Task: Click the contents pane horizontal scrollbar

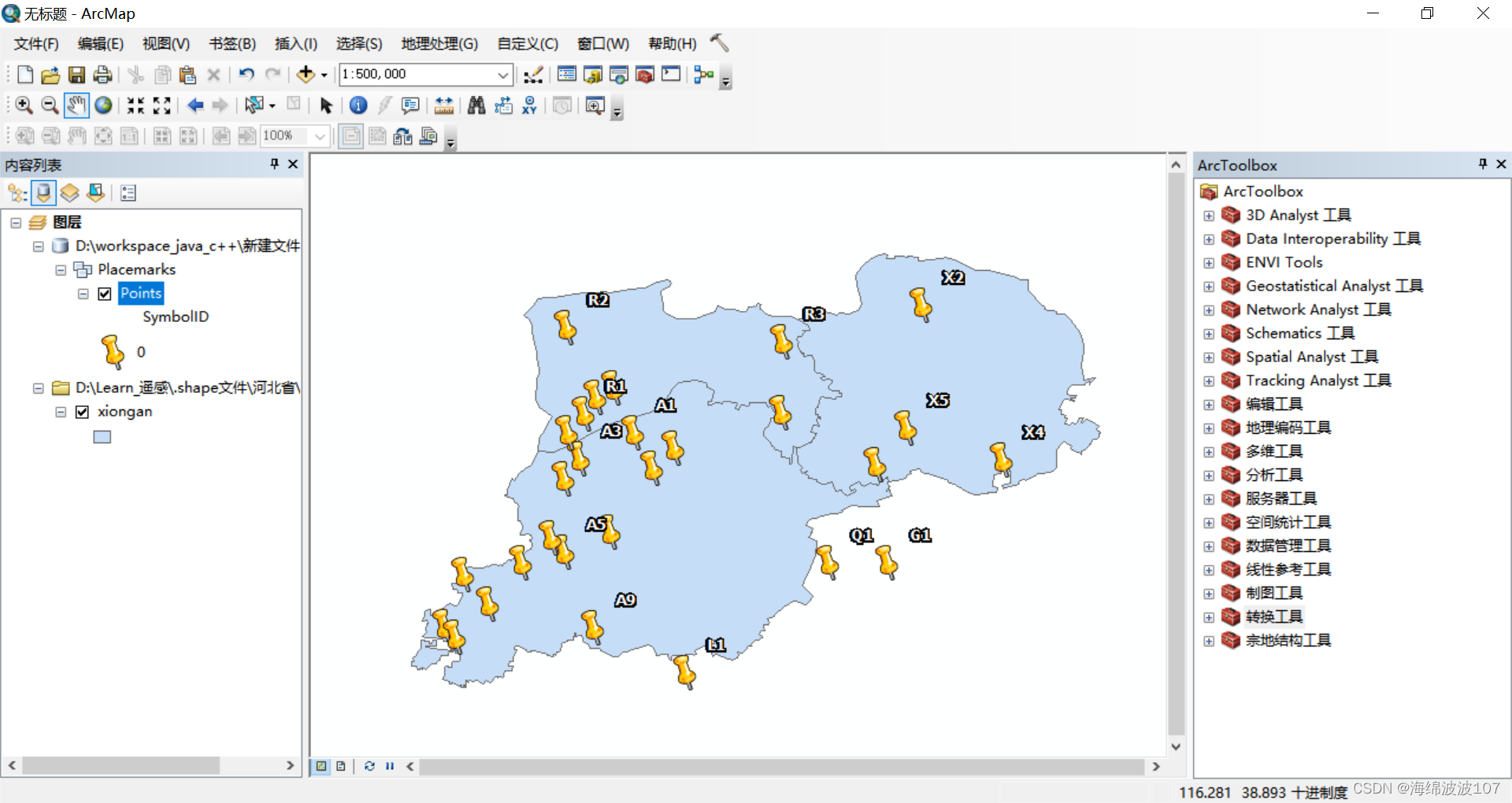Action: (121, 765)
